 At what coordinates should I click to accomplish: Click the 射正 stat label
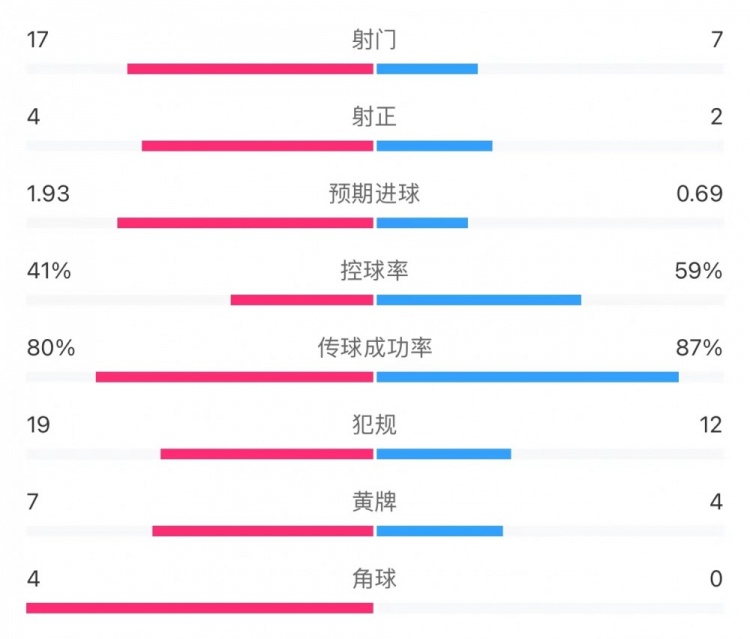(x=375, y=117)
